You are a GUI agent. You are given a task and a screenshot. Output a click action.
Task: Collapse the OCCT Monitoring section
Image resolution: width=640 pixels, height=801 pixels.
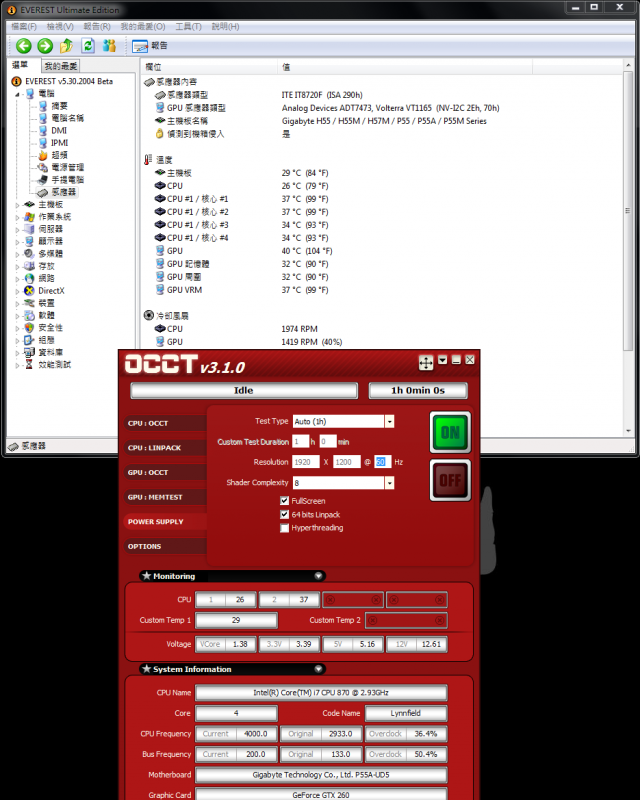click(318, 576)
